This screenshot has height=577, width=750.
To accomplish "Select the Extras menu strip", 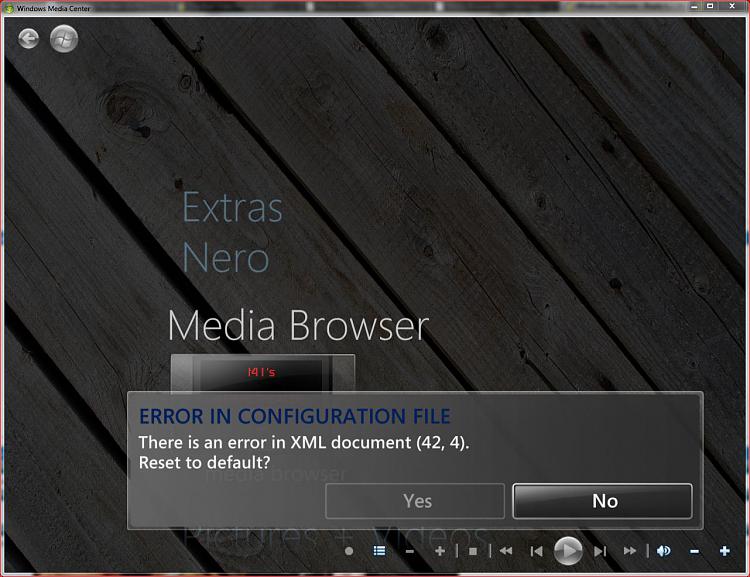I will tap(232, 207).
